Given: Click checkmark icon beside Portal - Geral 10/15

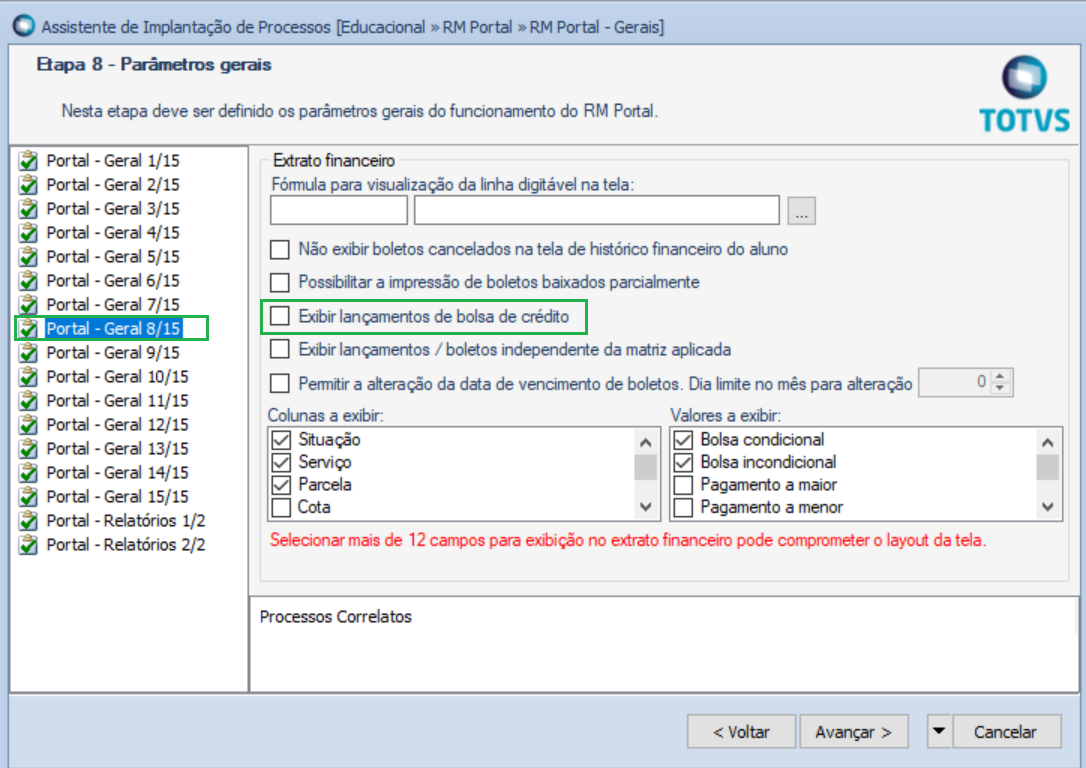Looking at the screenshot, I should coord(28,377).
